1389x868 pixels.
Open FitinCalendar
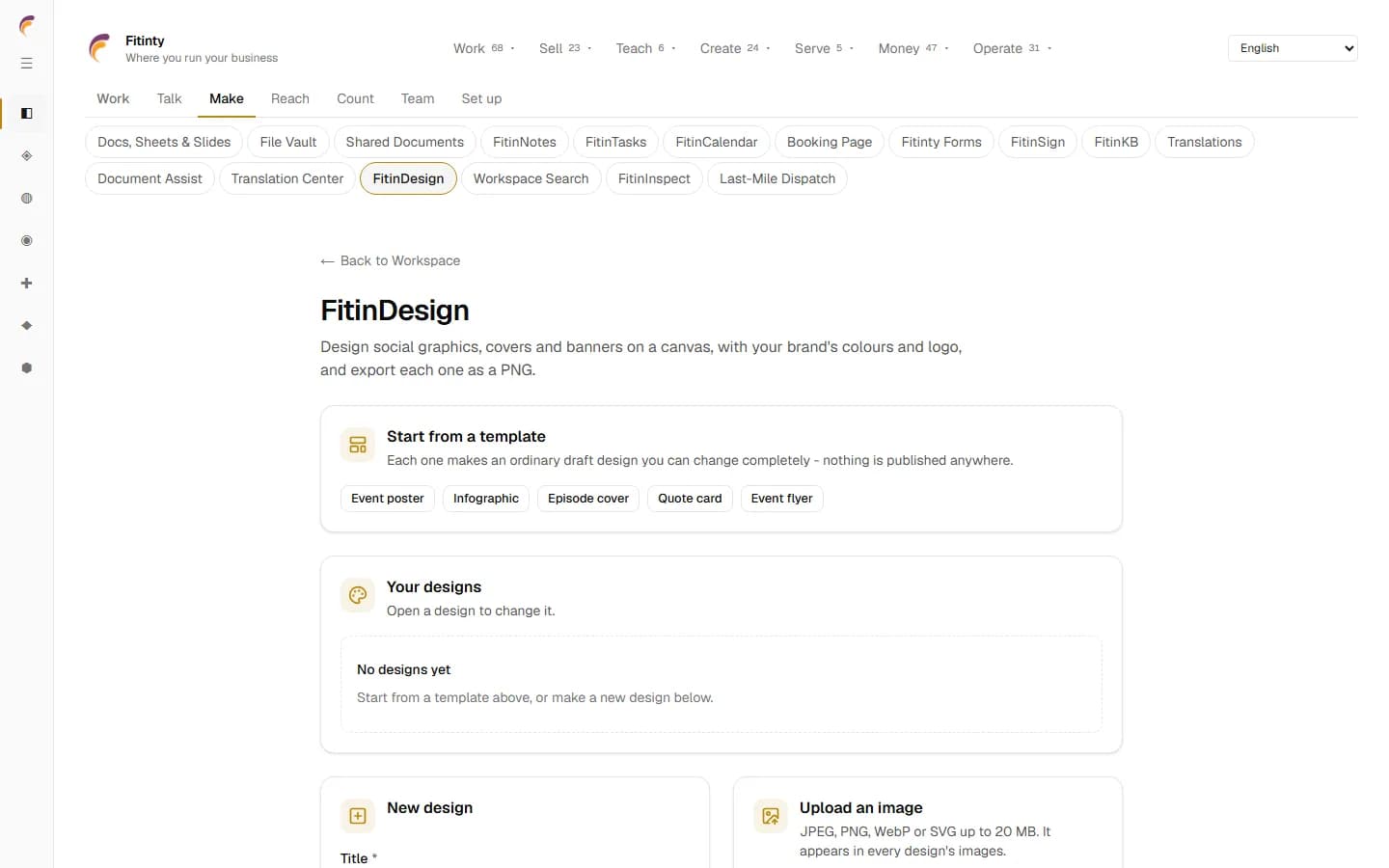pyautogui.click(x=717, y=142)
